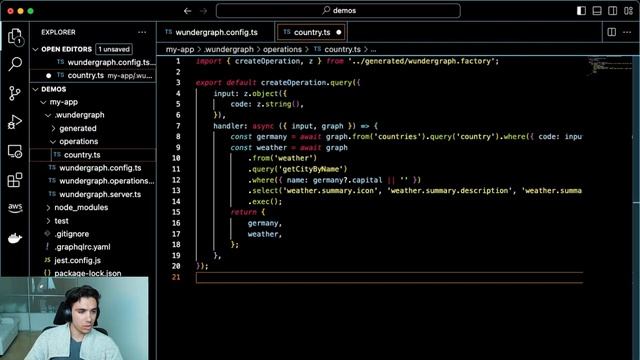Open Explorer views and more actions
The height and width of the screenshot is (360, 640).
(142, 32)
